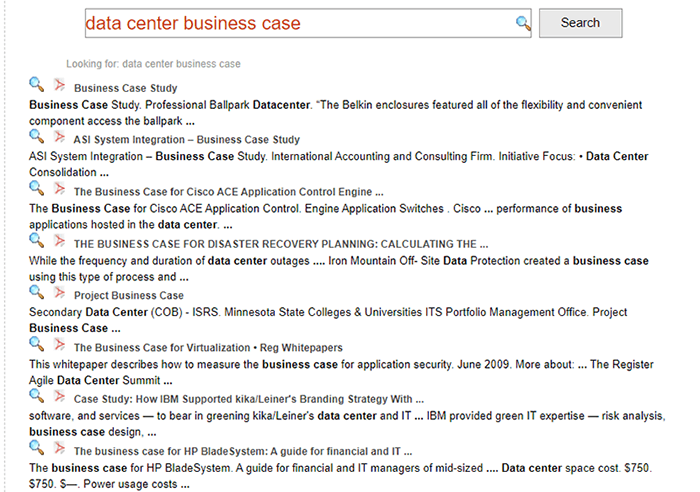
Task: Click magnifier icon beside Project Business Case
Action: [37, 292]
